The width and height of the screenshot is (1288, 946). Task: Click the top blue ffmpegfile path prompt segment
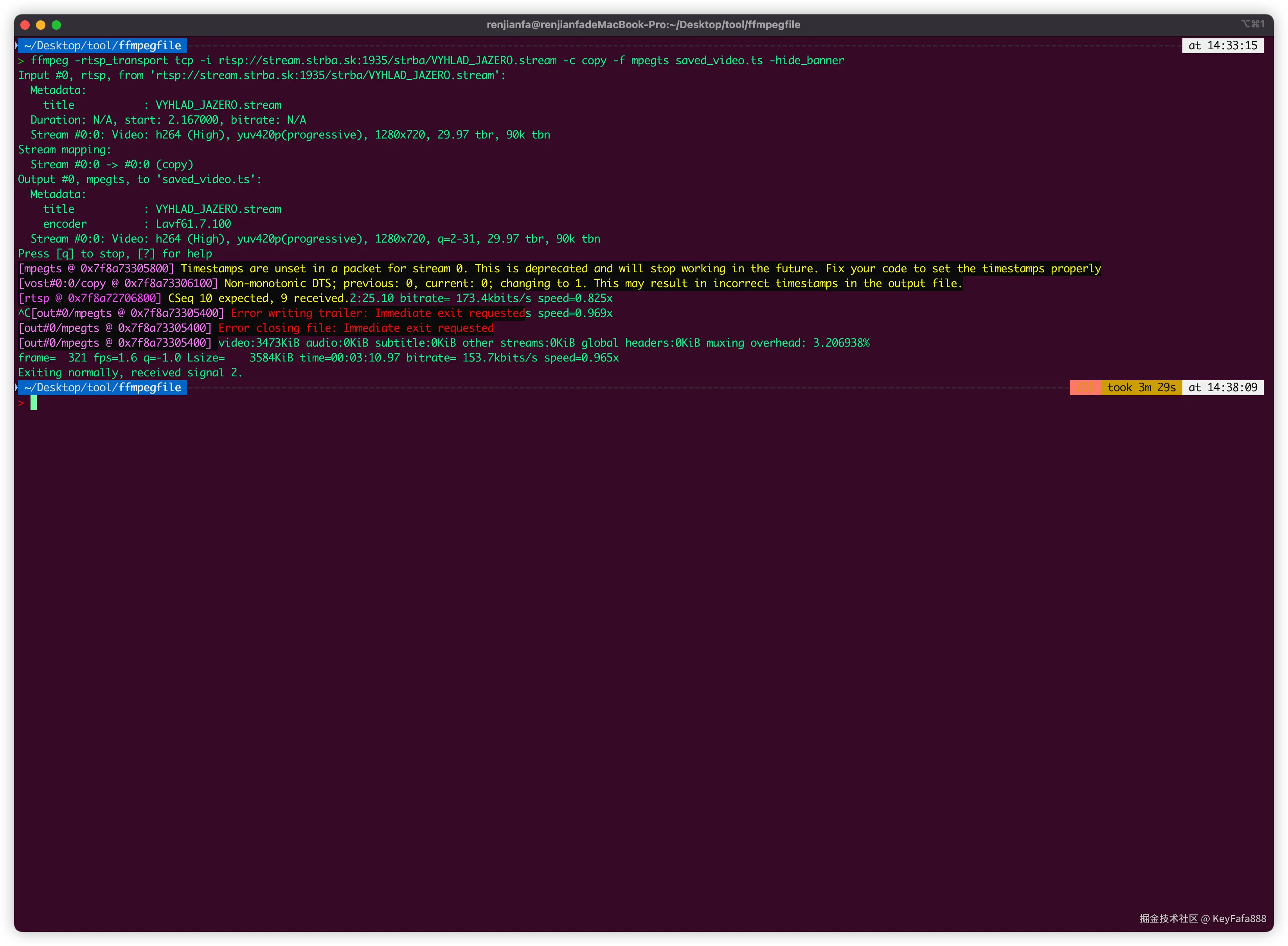coord(103,46)
